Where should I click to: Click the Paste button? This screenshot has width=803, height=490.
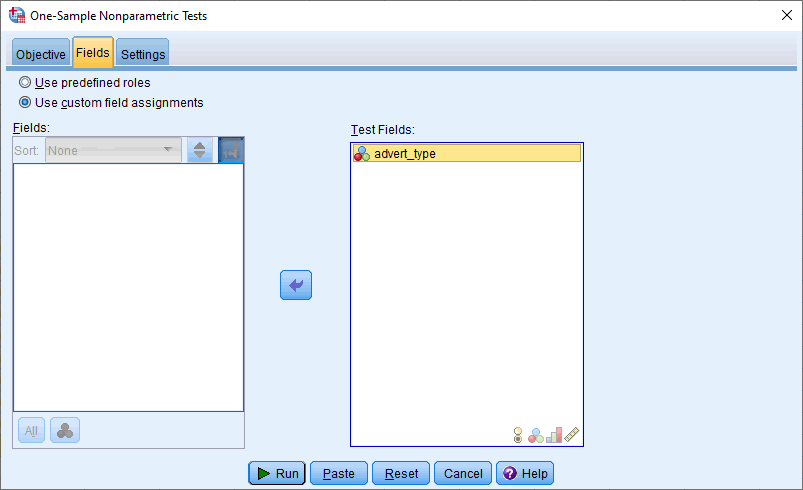pos(339,473)
